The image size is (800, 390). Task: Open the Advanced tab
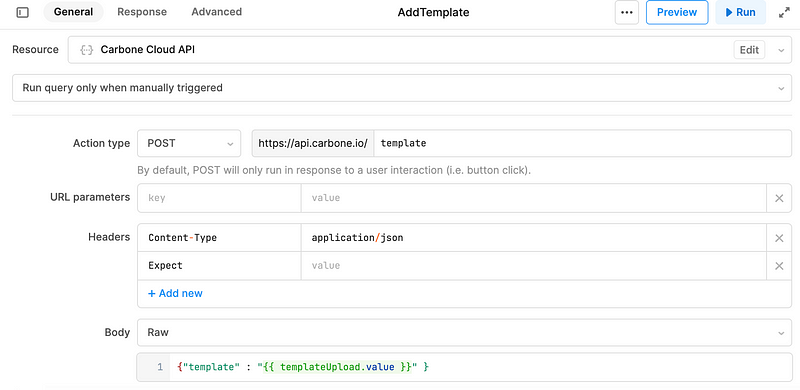tap(216, 12)
